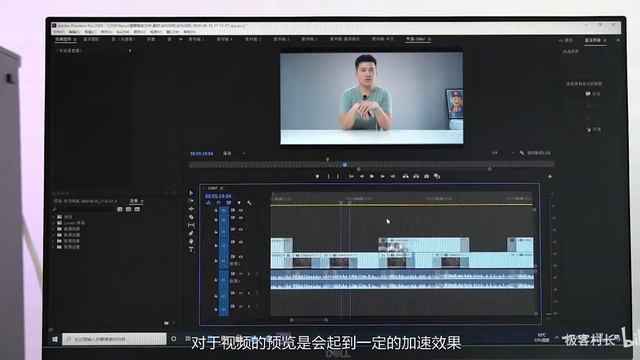This screenshot has height=360, width=640.
Task: Open the Sequence menu
Action: pos(107,32)
